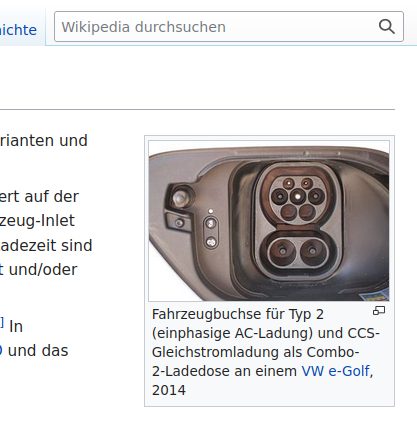This screenshot has width=417, height=440.
Task: Click the 'und/oder' paragraph text
Action: coord(43,270)
